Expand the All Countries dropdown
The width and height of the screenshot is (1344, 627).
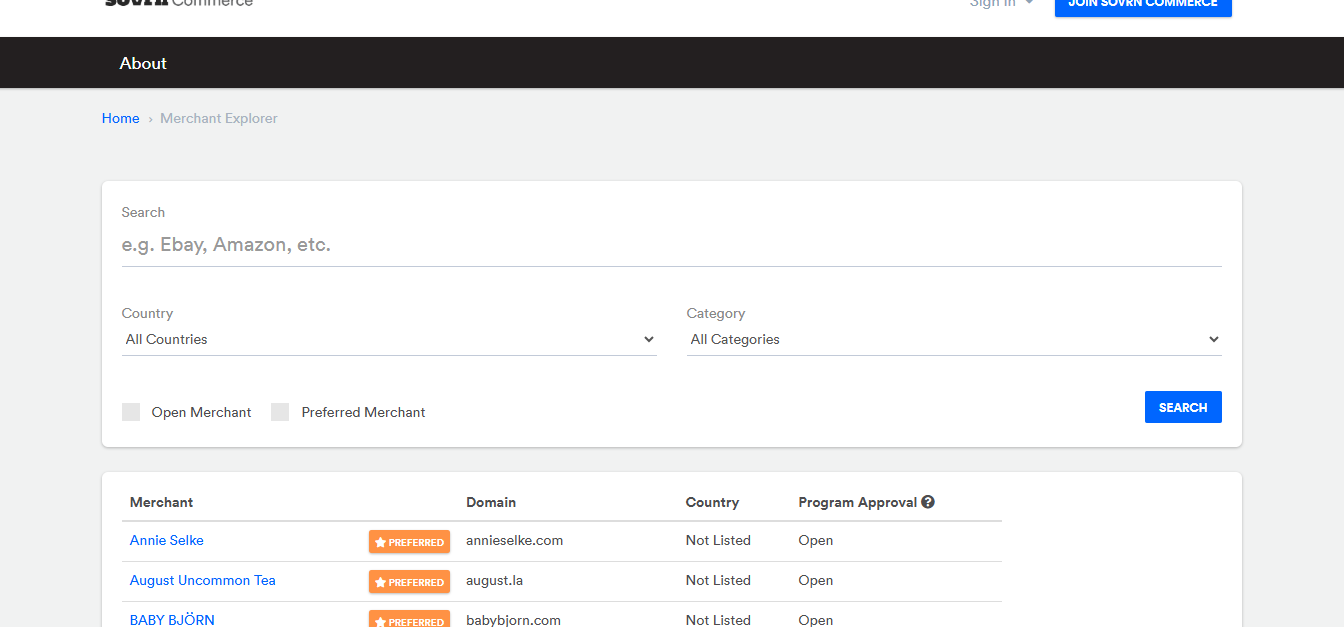(x=389, y=340)
